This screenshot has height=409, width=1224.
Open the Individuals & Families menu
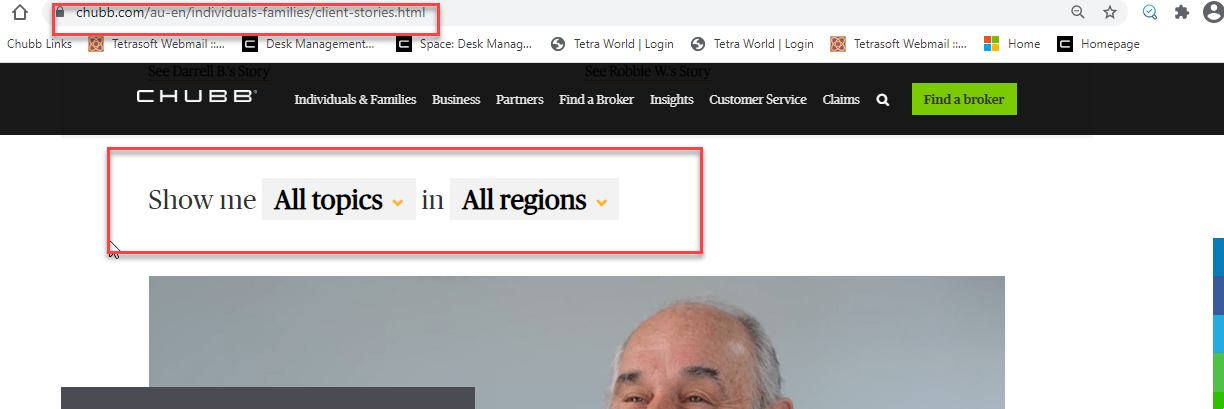(355, 100)
